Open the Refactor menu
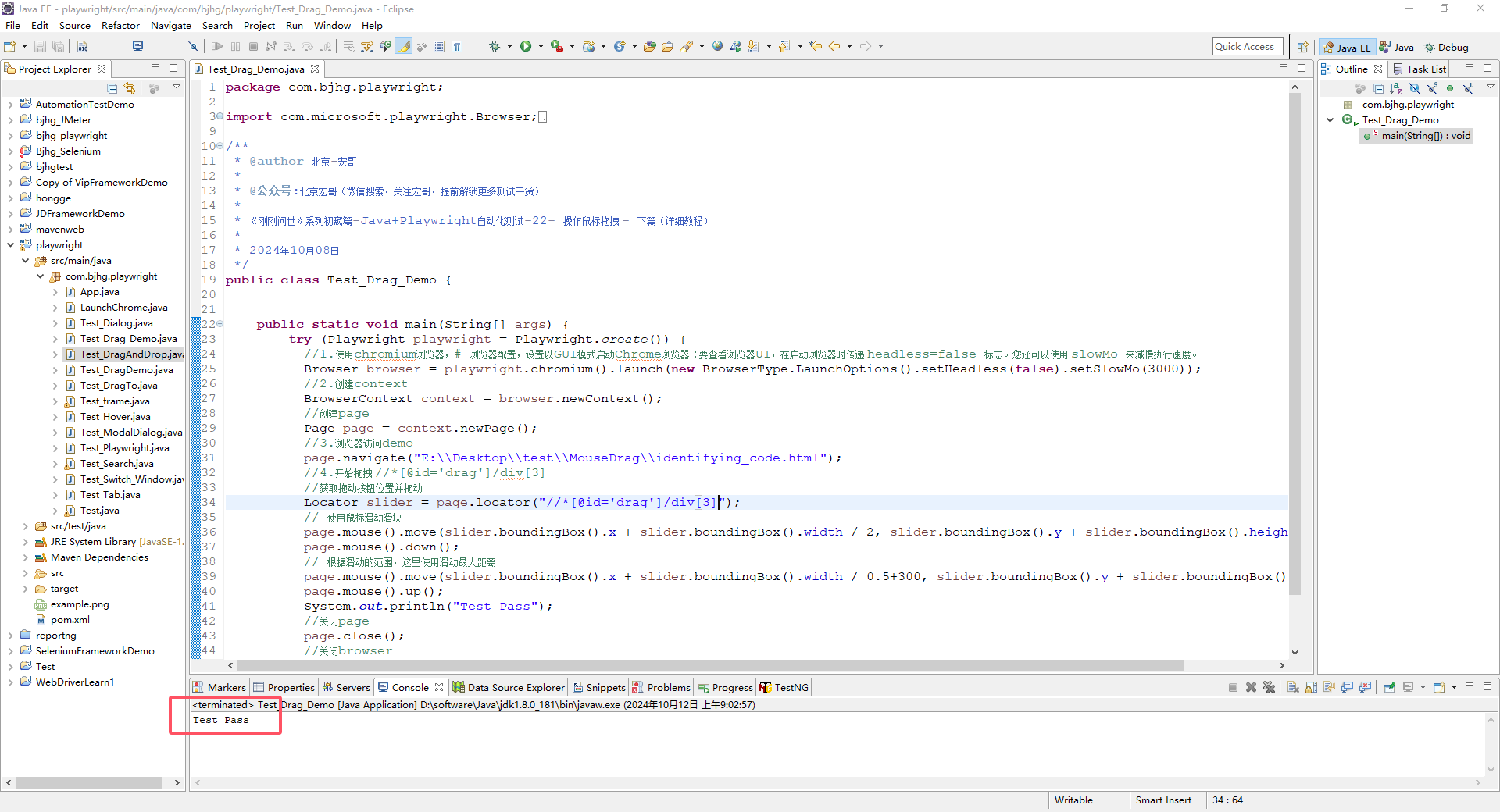 point(120,25)
